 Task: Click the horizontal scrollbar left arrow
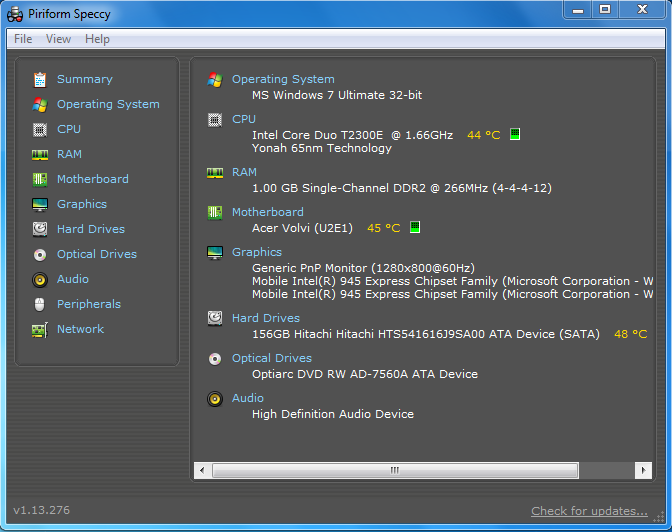pyautogui.click(x=202, y=470)
